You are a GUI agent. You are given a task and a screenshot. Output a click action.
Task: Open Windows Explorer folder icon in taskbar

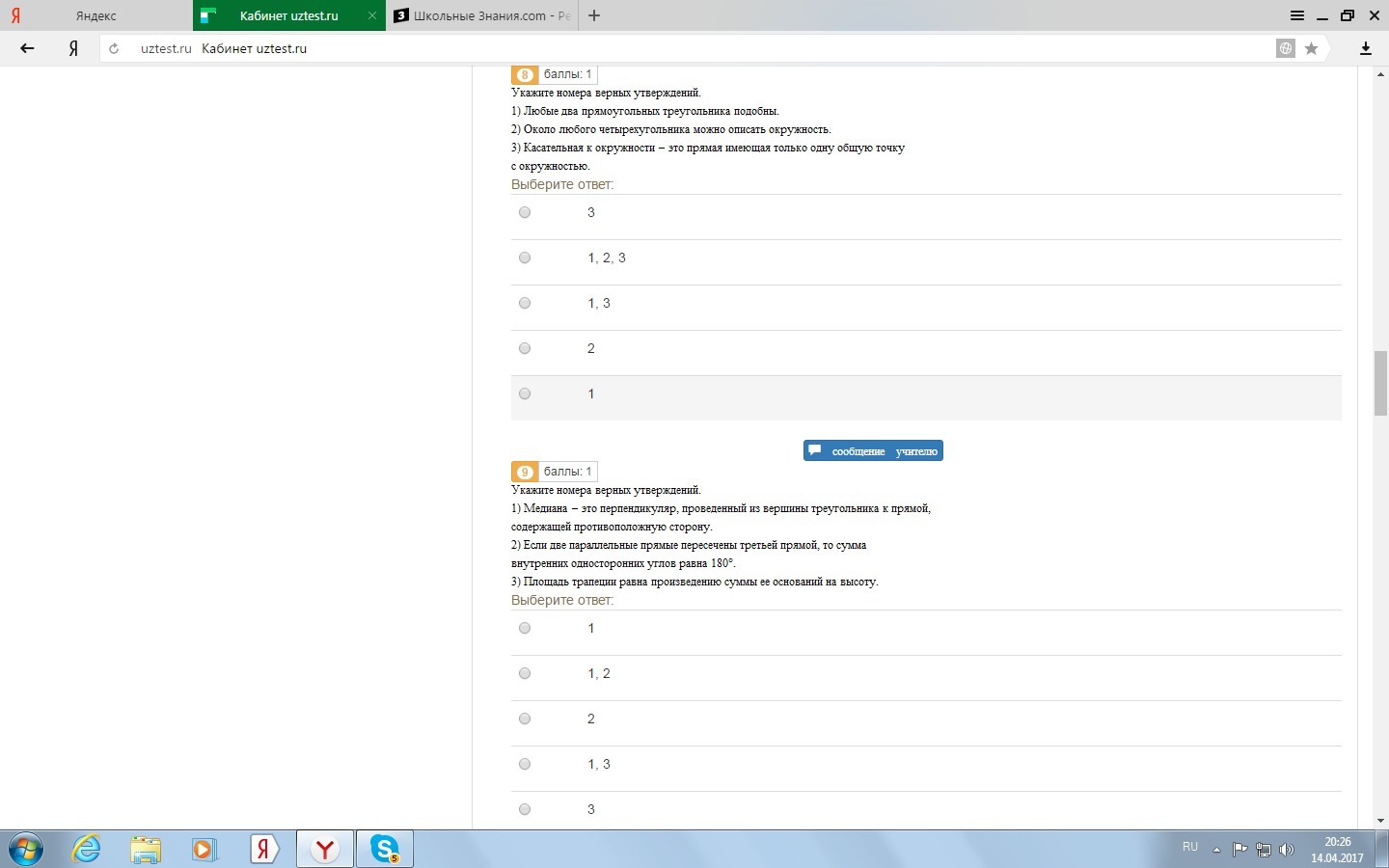(146, 850)
